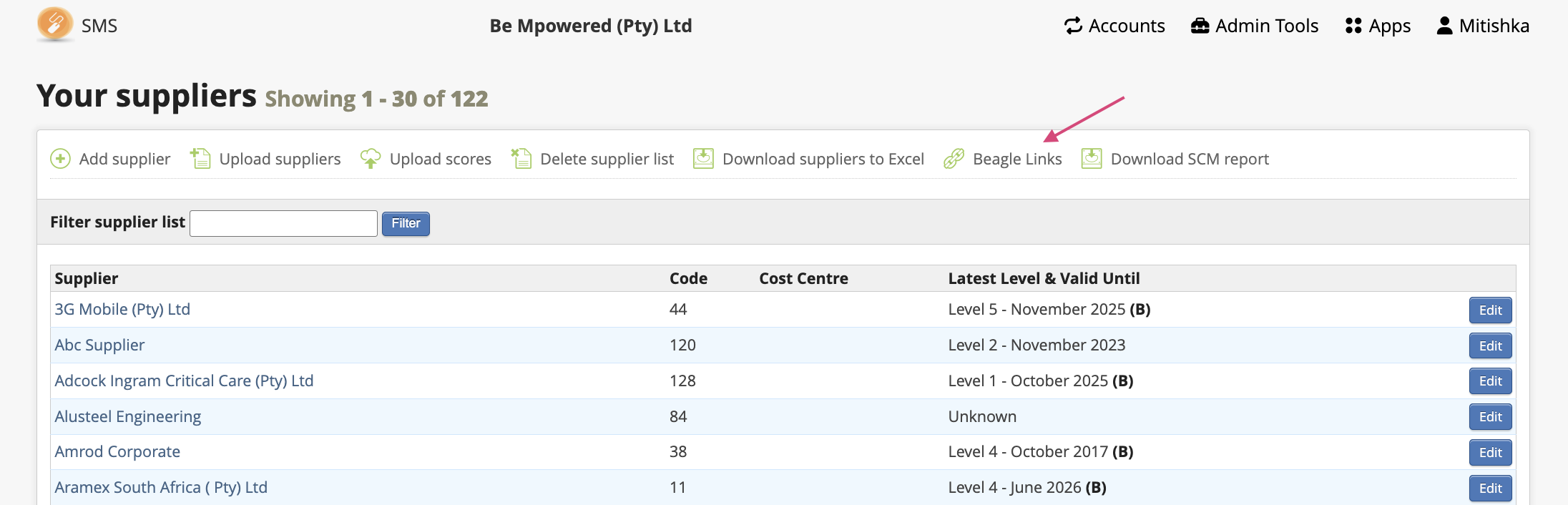Click code 120 in Abc Supplier row

pyautogui.click(x=682, y=345)
